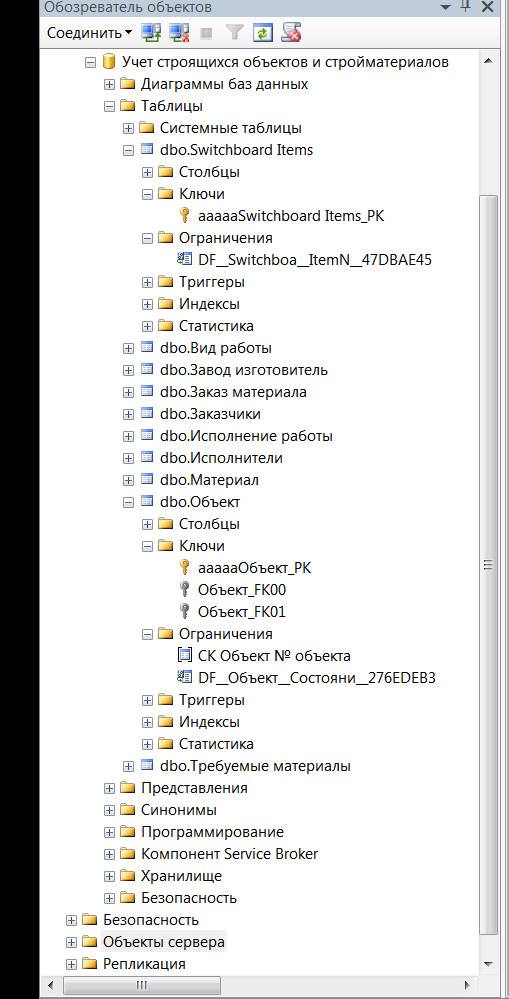Click the green refresh toolbar icon

coord(262,32)
